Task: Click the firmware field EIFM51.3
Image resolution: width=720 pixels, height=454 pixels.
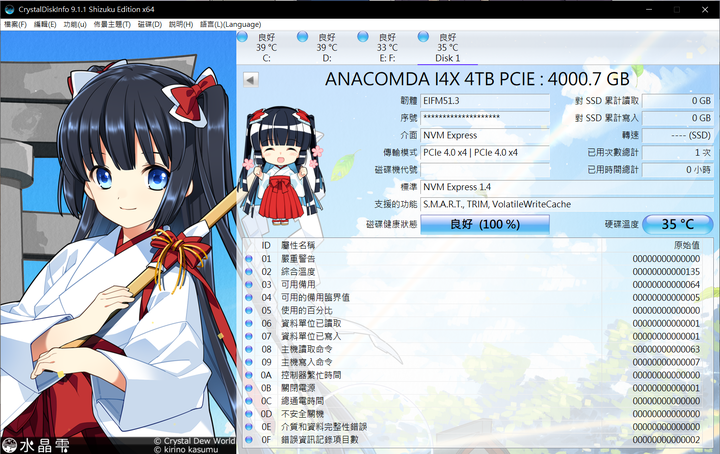Action: (x=485, y=101)
